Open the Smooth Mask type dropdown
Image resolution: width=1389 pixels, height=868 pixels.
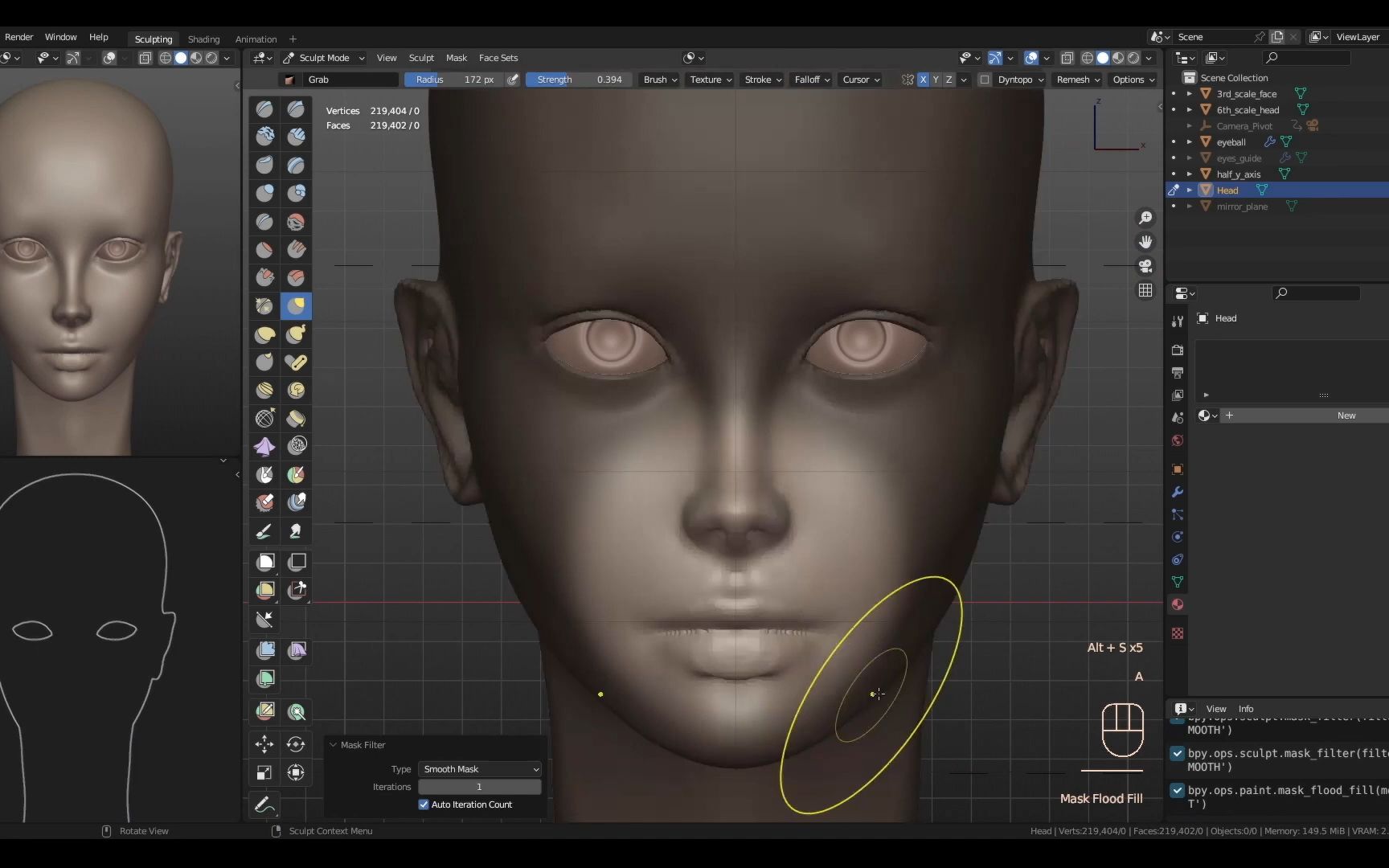479,769
